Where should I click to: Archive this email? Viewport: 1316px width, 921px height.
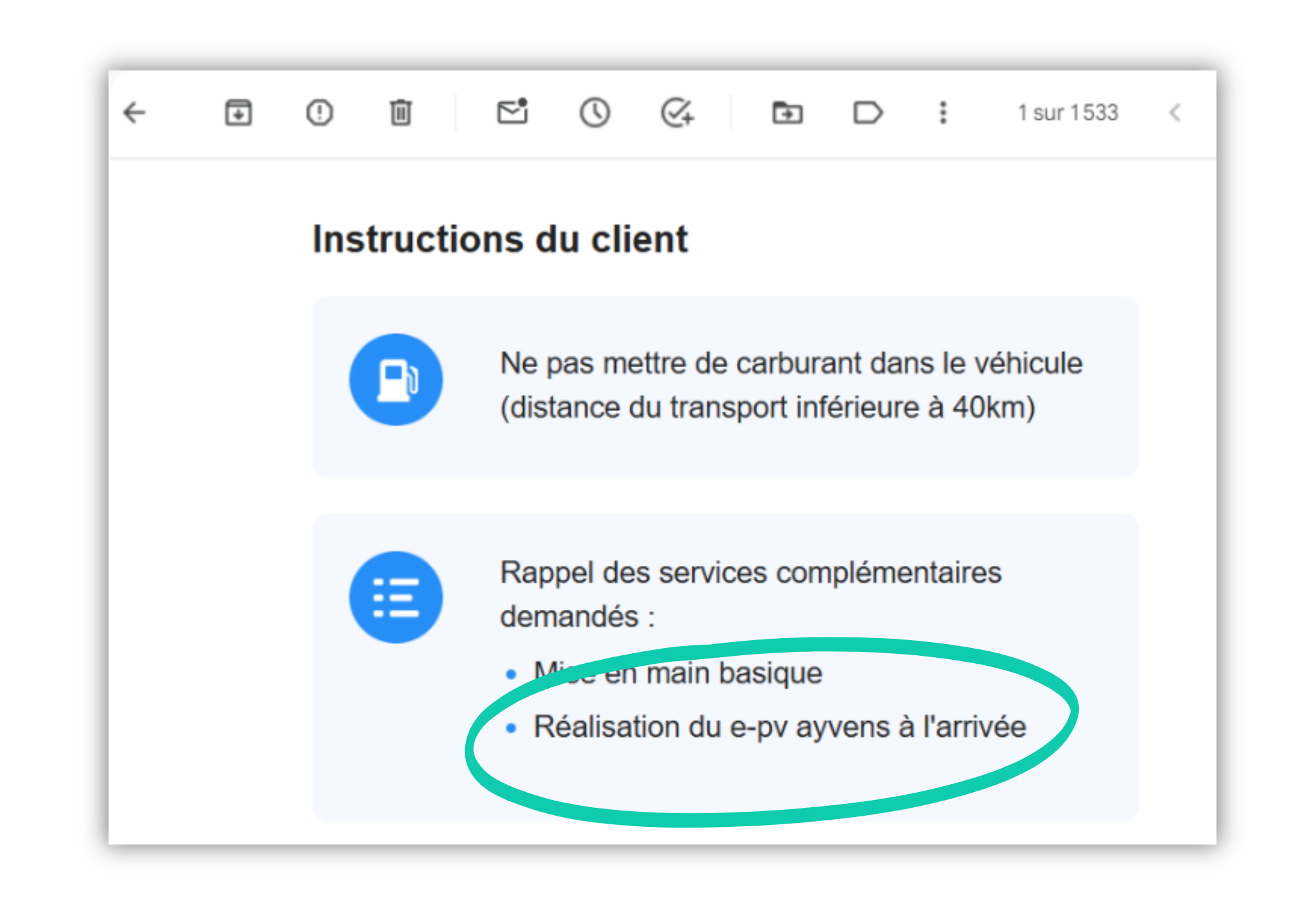238,112
